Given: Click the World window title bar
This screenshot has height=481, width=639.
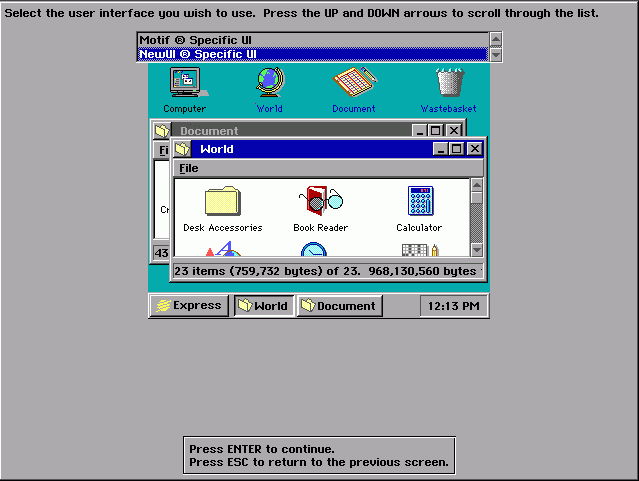Looking at the screenshot, I should coord(312,149).
